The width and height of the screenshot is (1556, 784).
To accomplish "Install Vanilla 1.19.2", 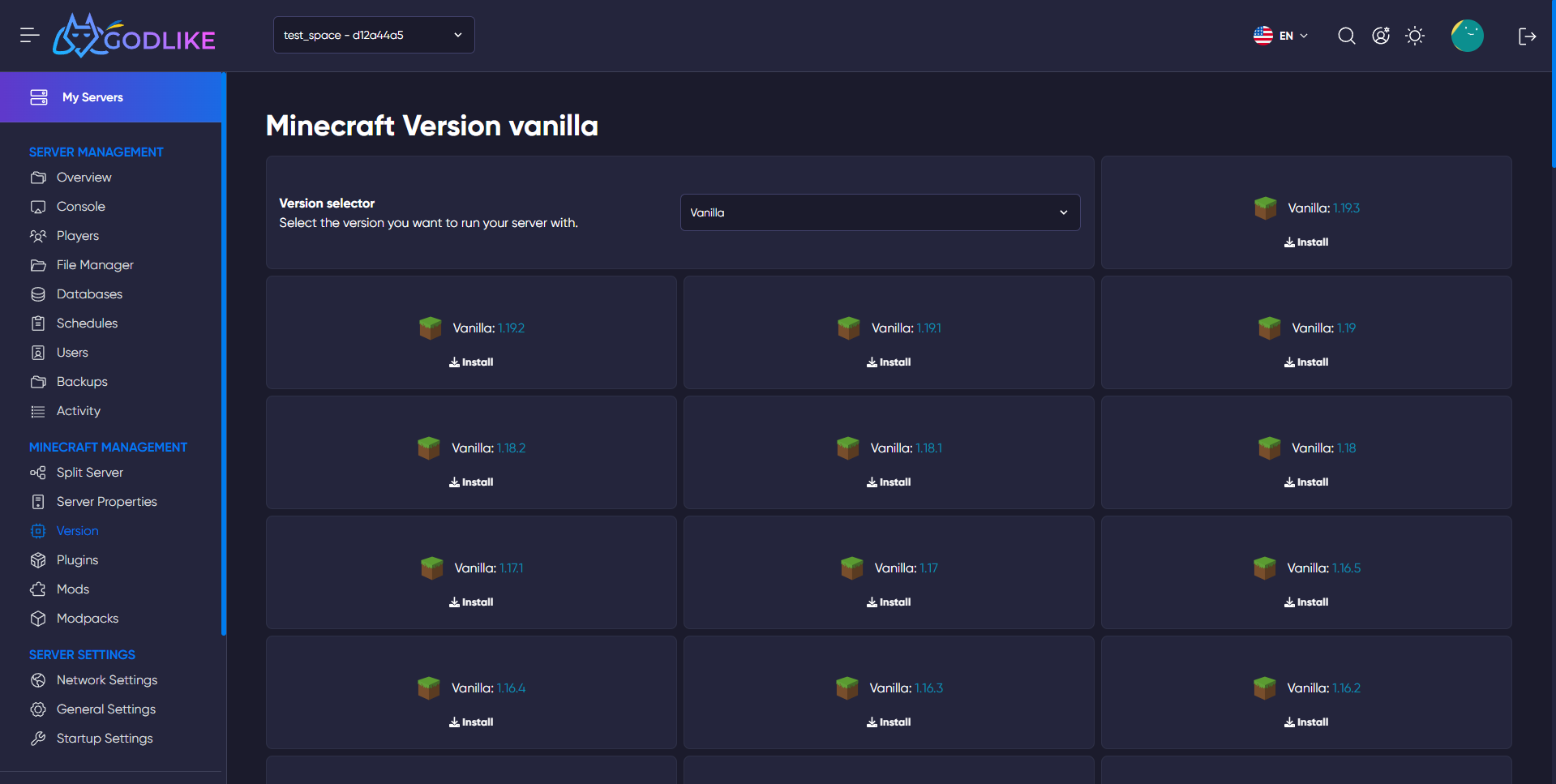I will [471, 362].
